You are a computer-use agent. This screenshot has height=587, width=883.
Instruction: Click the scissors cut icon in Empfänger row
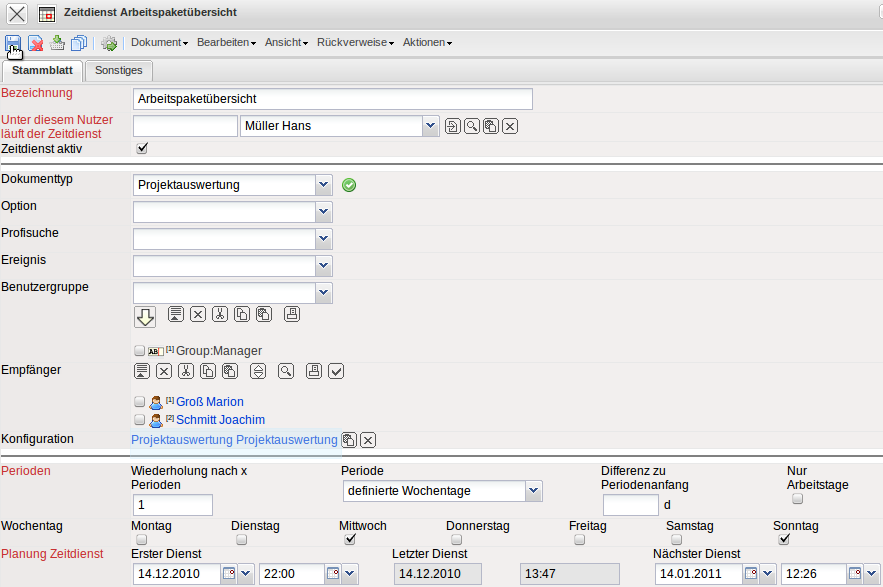185,371
